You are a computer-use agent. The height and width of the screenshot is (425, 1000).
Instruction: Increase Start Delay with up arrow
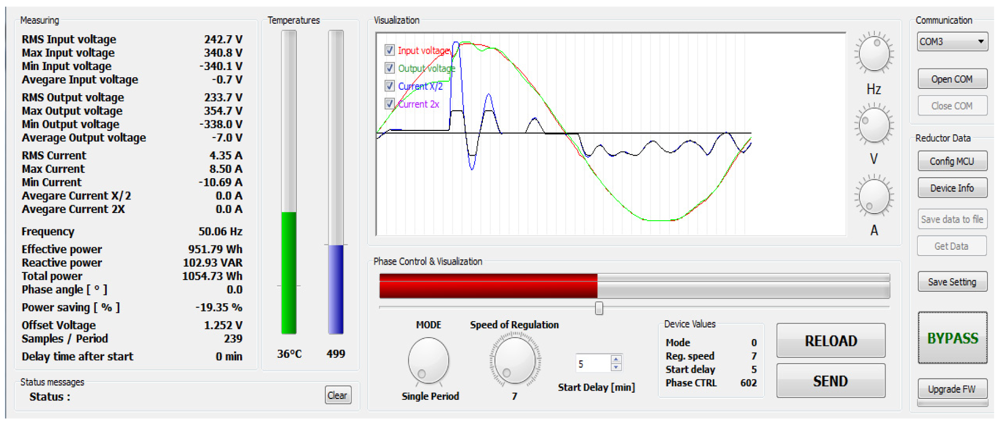point(616,359)
